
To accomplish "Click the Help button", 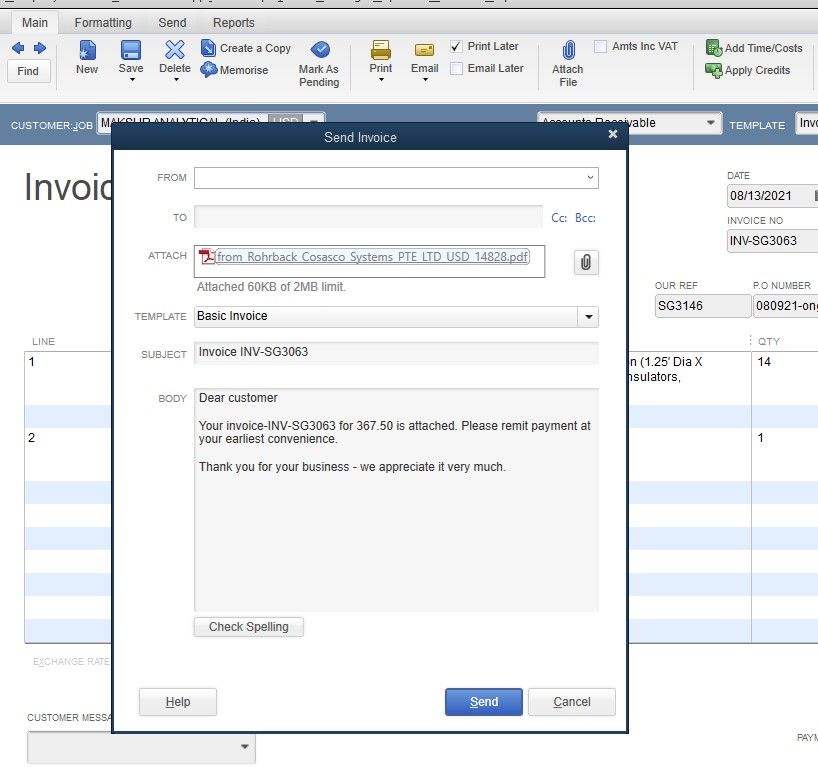I will [178, 702].
